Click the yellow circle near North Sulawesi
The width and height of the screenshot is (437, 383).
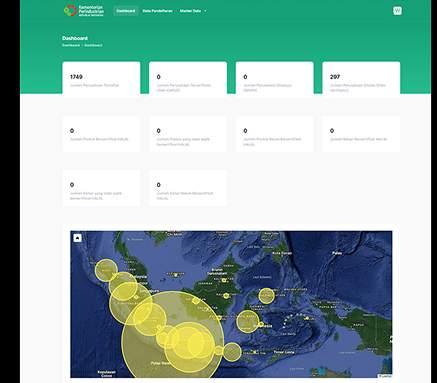[x=267, y=296]
